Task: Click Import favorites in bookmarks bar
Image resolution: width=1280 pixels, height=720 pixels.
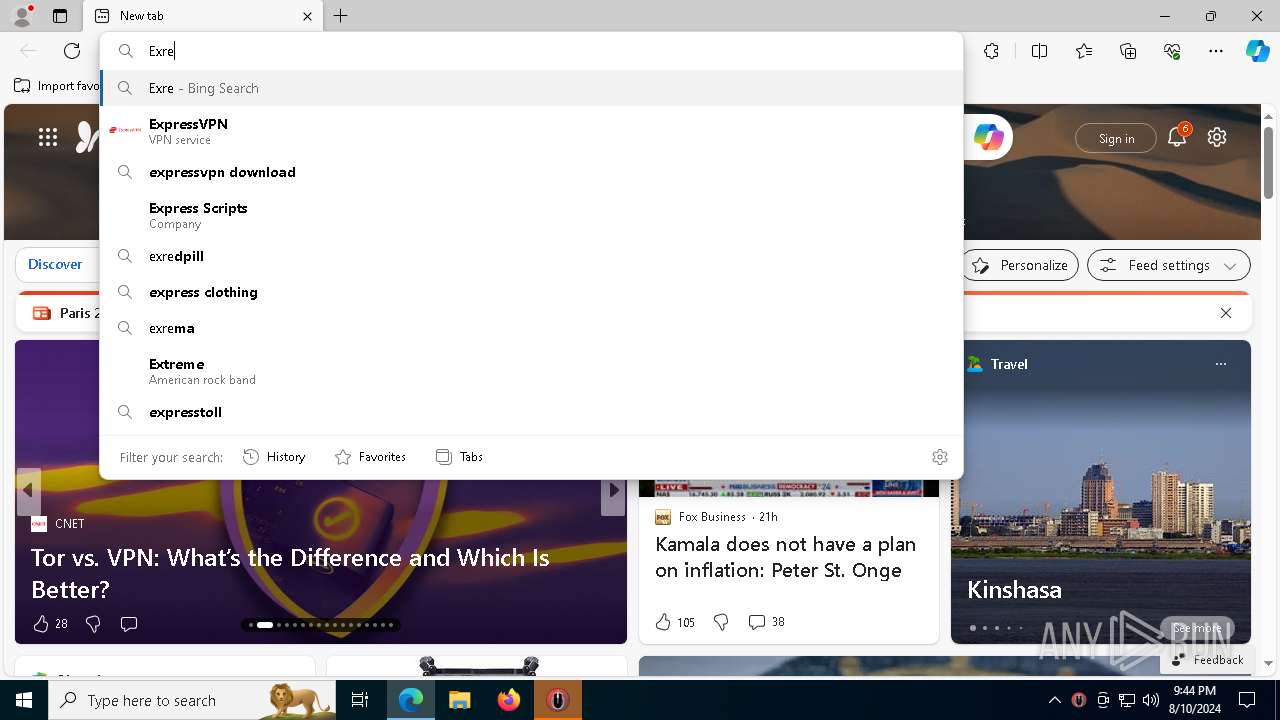Action: point(57,86)
